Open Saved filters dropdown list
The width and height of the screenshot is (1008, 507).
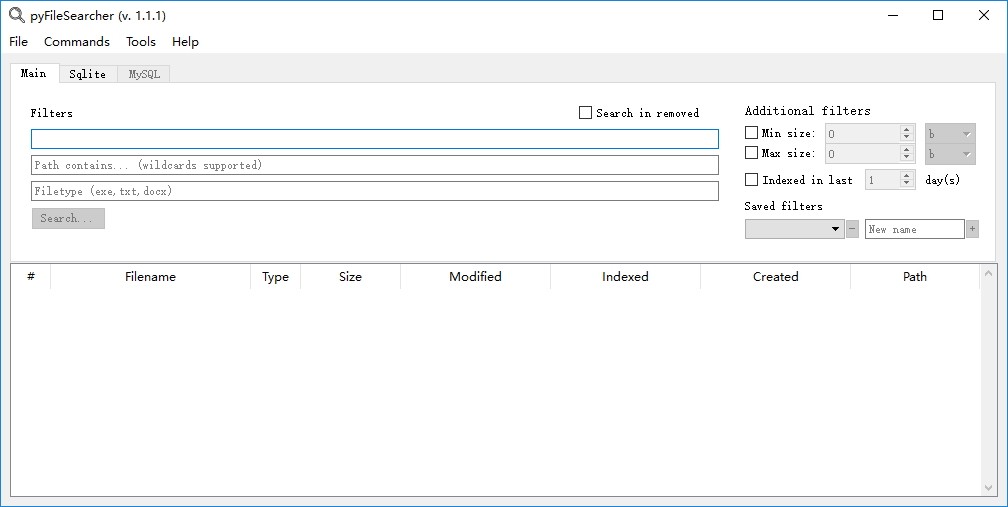point(795,229)
